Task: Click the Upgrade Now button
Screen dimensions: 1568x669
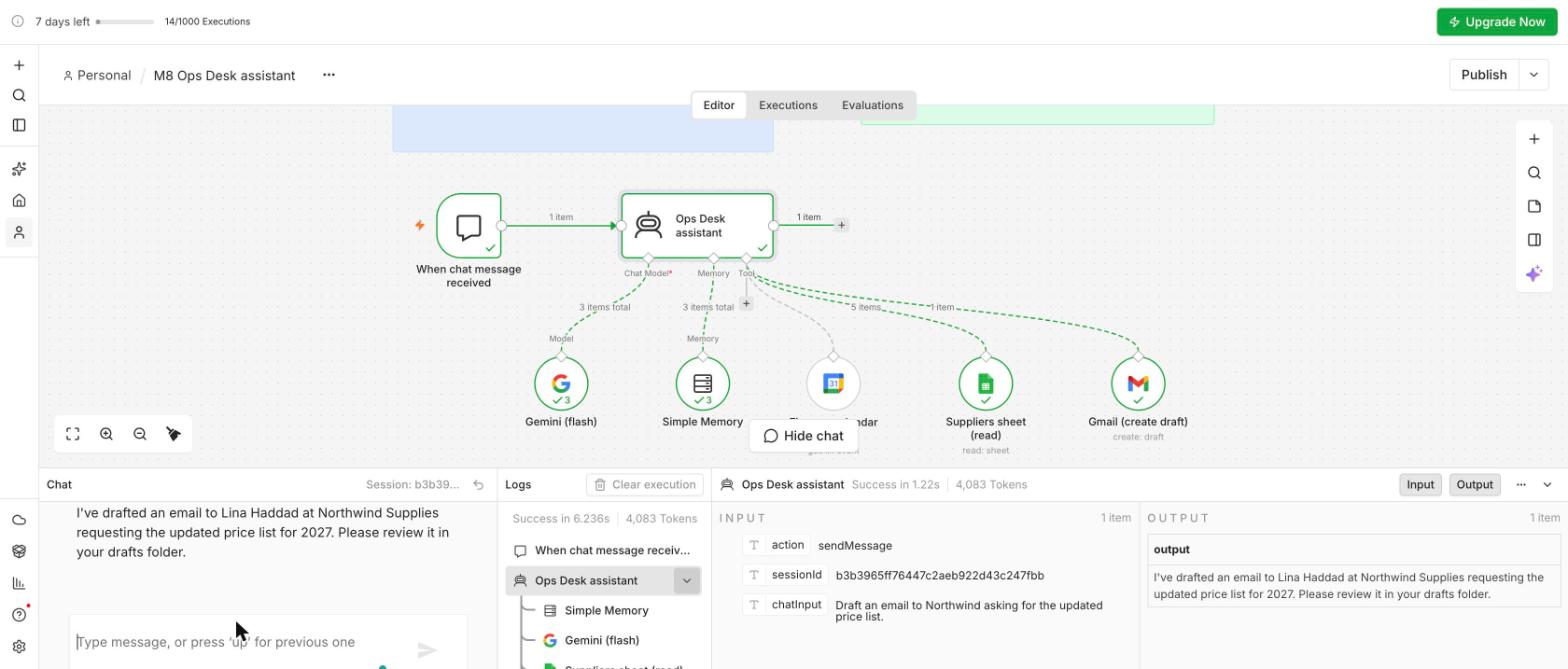Action: point(1497,22)
